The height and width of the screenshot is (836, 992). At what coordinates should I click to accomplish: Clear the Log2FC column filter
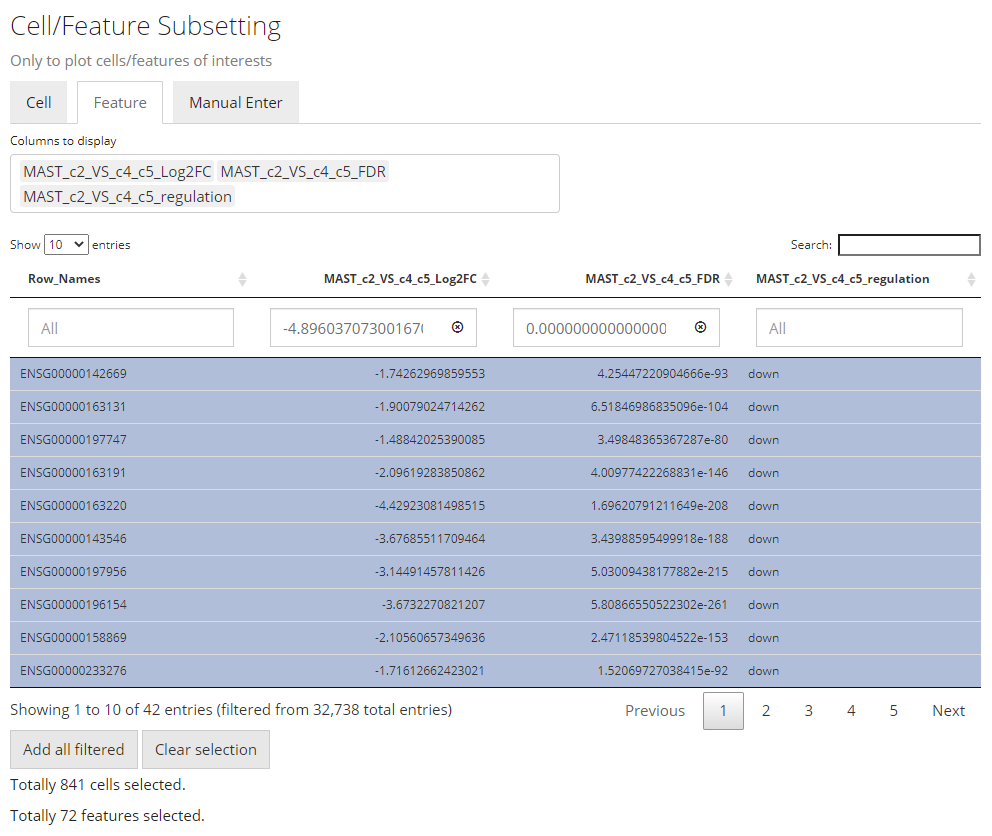tap(458, 327)
